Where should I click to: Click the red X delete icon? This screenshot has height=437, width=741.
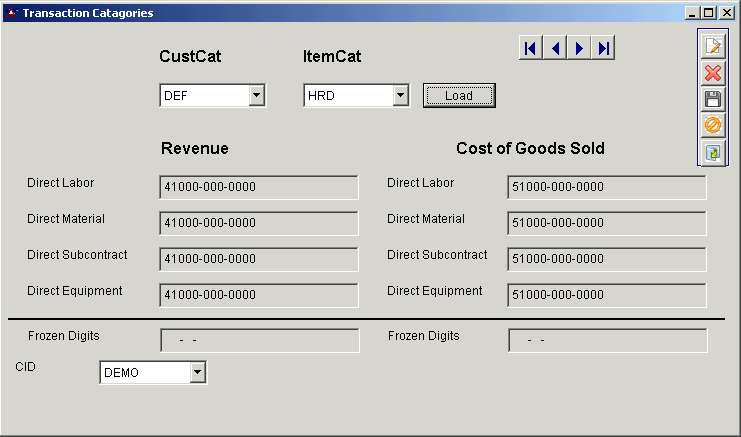[713, 73]
